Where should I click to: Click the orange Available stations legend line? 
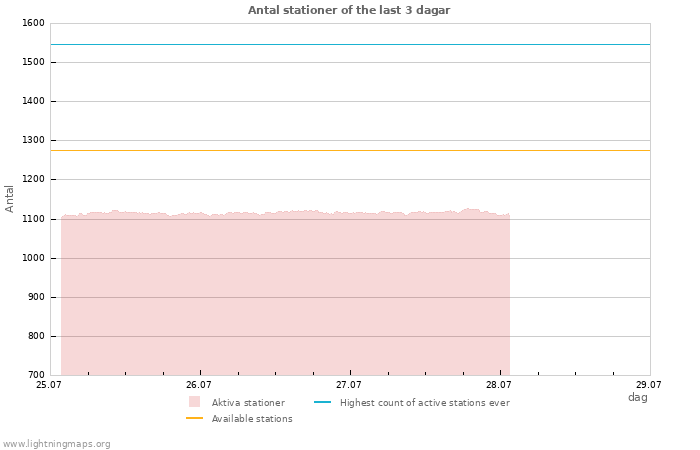(x=194, y=418)
